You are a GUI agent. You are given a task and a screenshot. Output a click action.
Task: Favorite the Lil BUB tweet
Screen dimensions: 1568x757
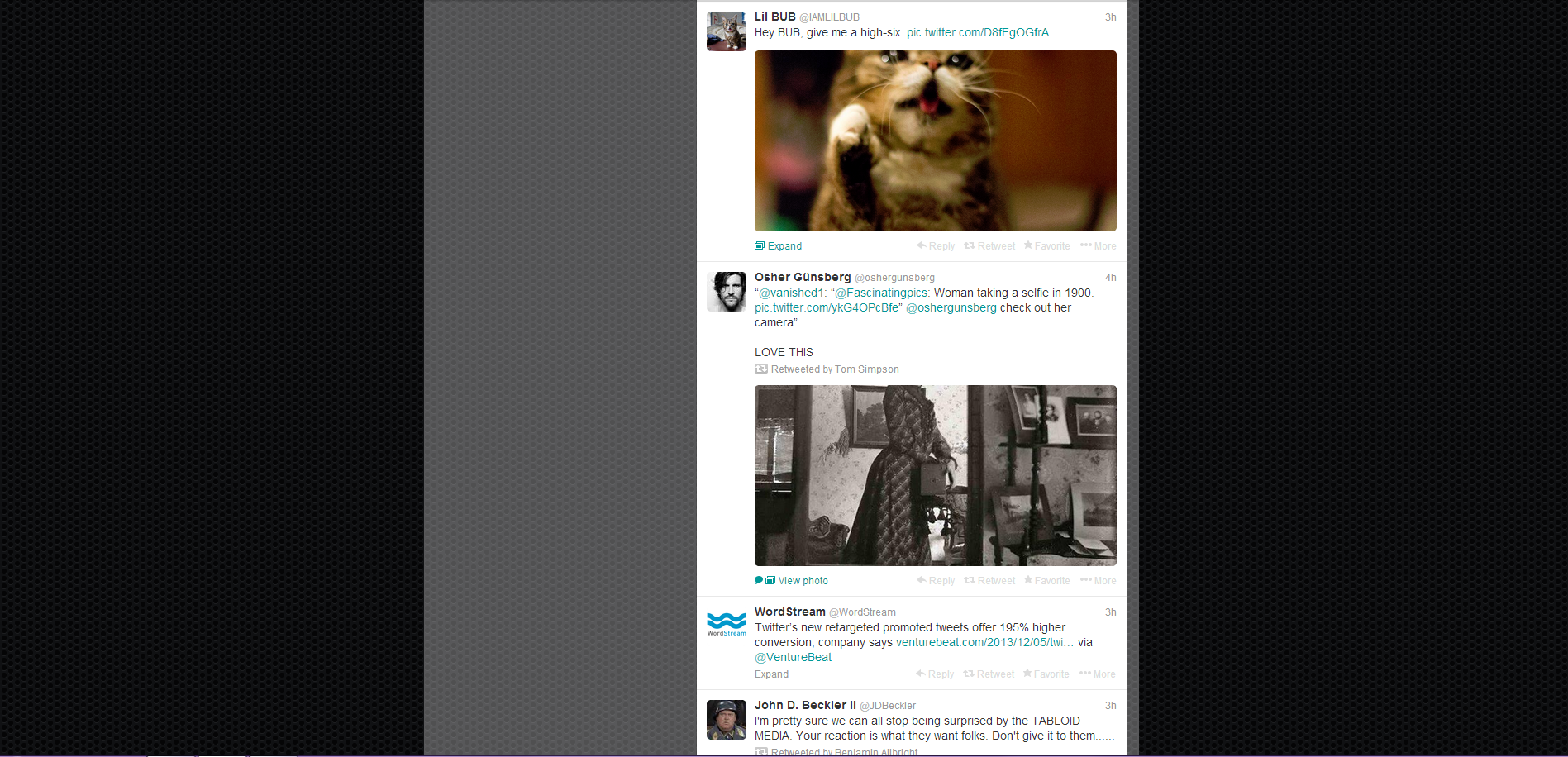tap(1046, 246)
